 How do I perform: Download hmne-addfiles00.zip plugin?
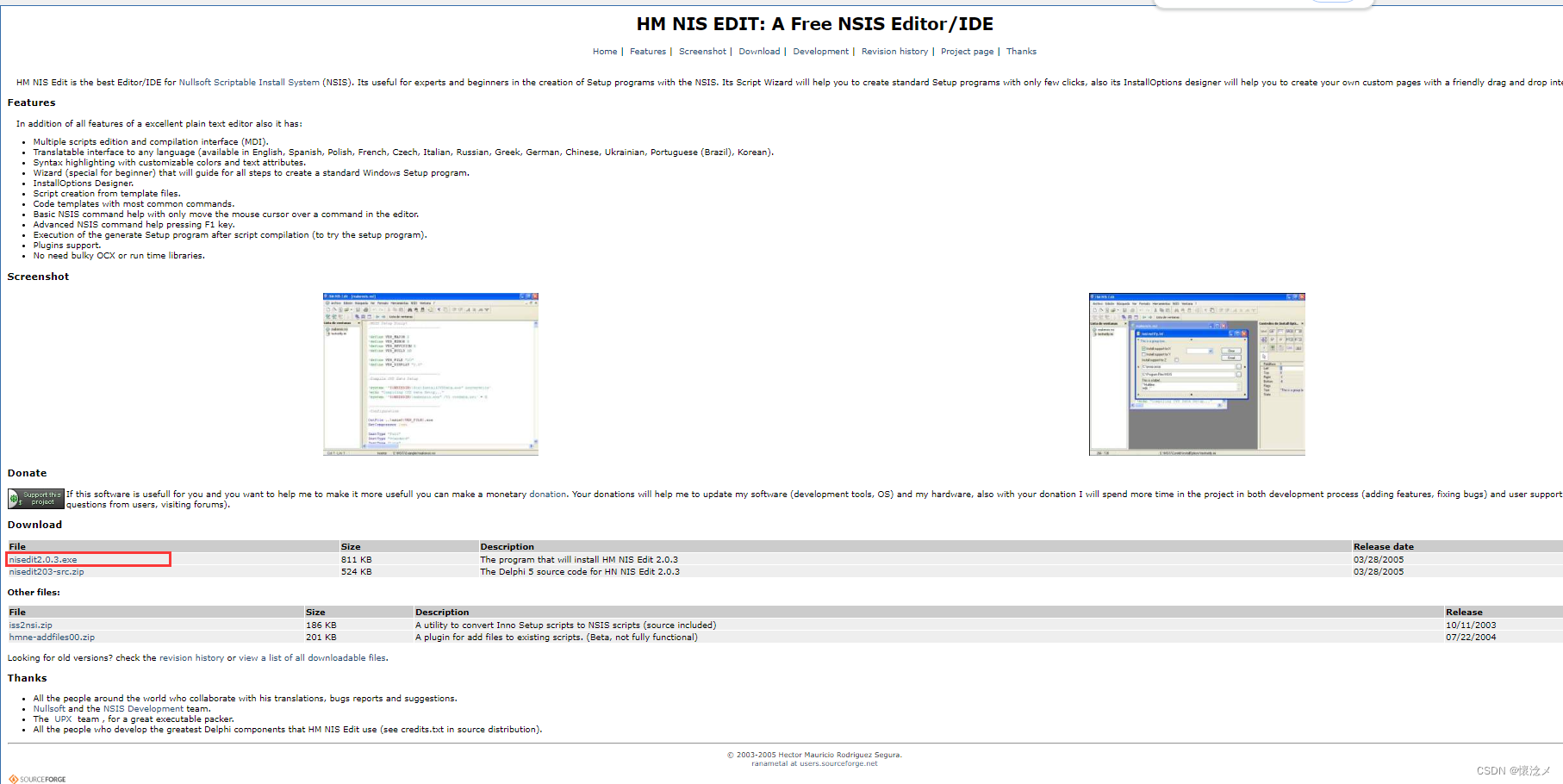click(x=52, y=638)
